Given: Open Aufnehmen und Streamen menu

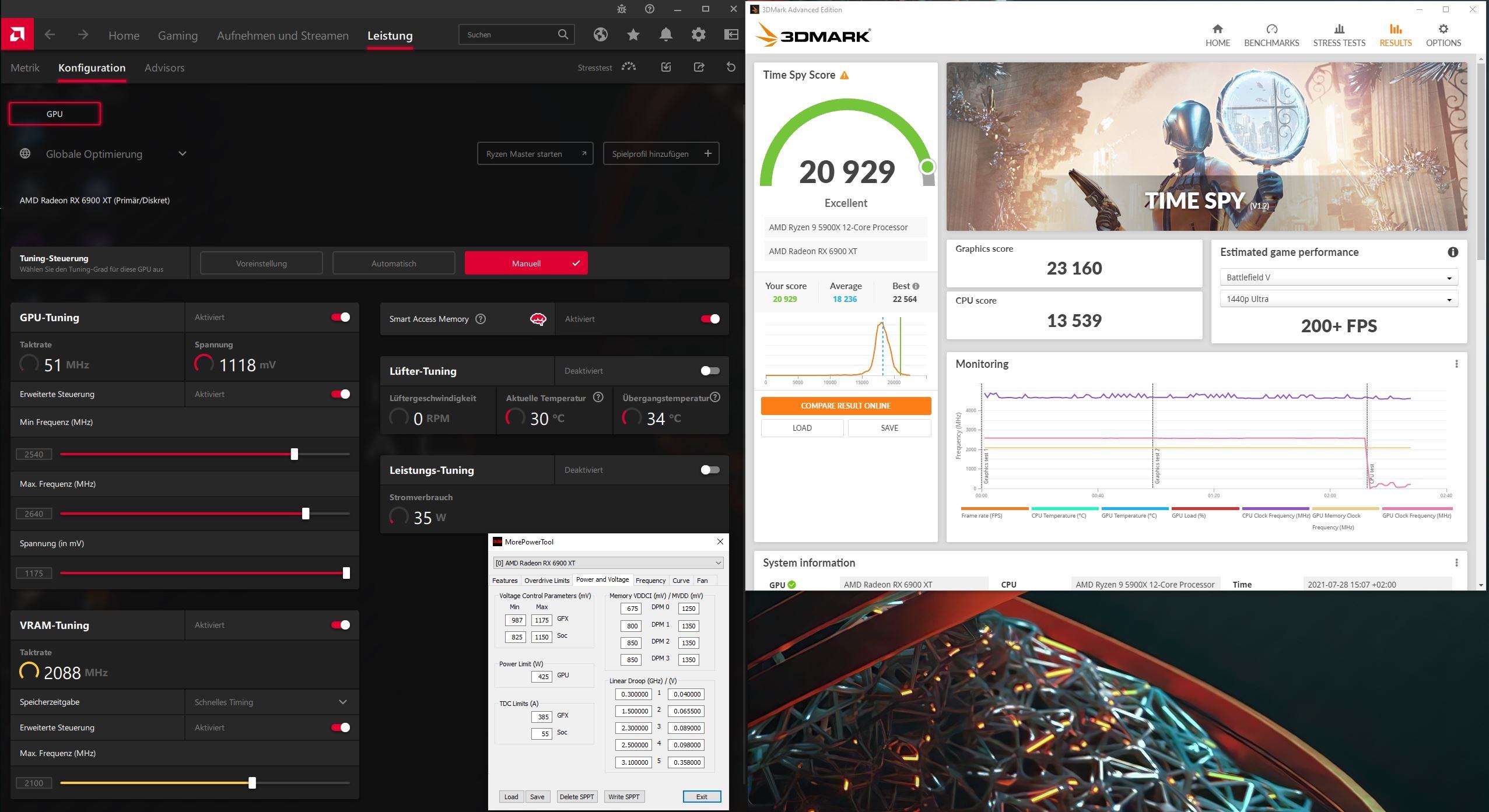Looking at the screenshot, I should pos(283,36).
